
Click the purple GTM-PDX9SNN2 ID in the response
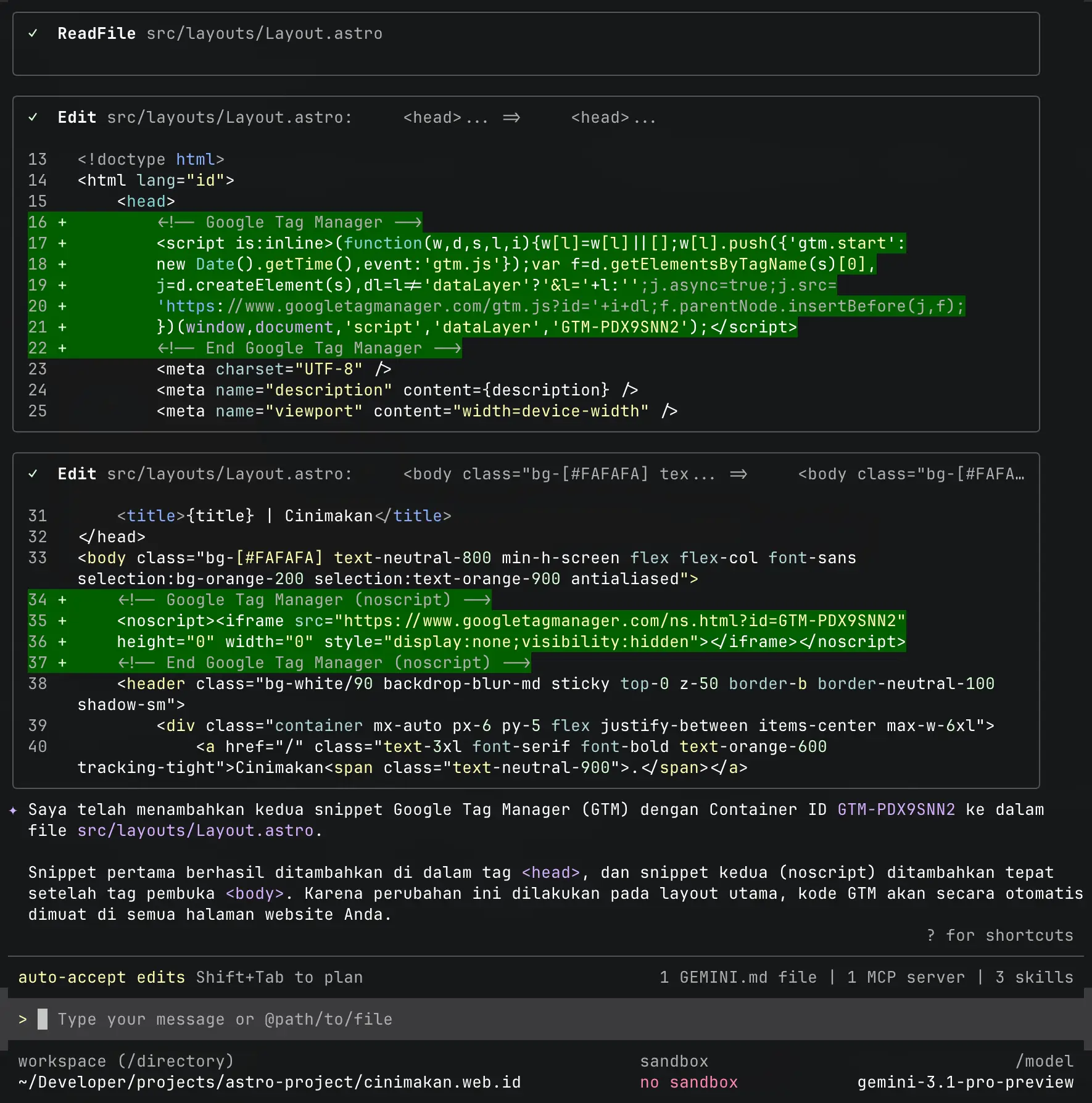point(896,809)
